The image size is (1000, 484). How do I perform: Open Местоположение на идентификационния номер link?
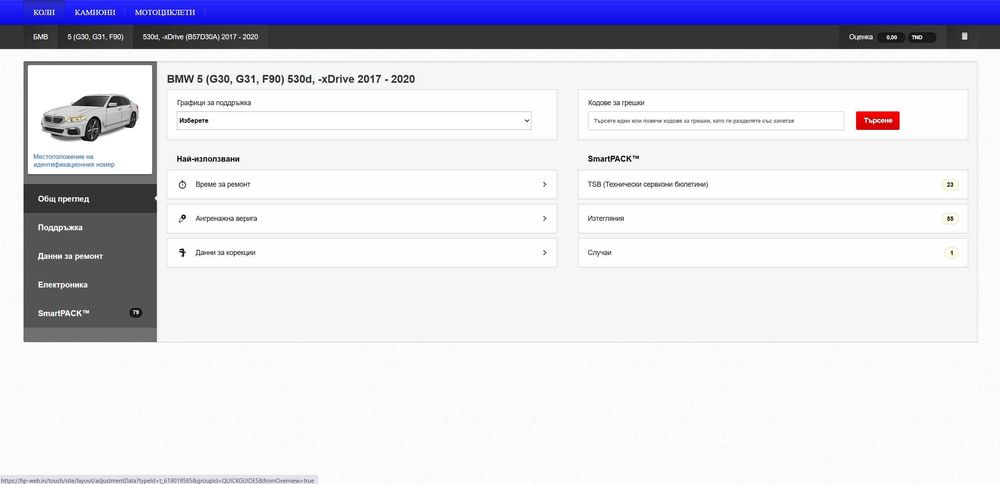(74, 160)
